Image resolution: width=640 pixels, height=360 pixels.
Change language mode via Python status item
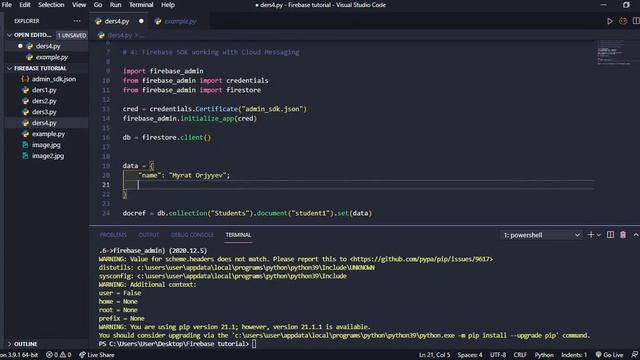pyautogui.click(x=544, y=355)
